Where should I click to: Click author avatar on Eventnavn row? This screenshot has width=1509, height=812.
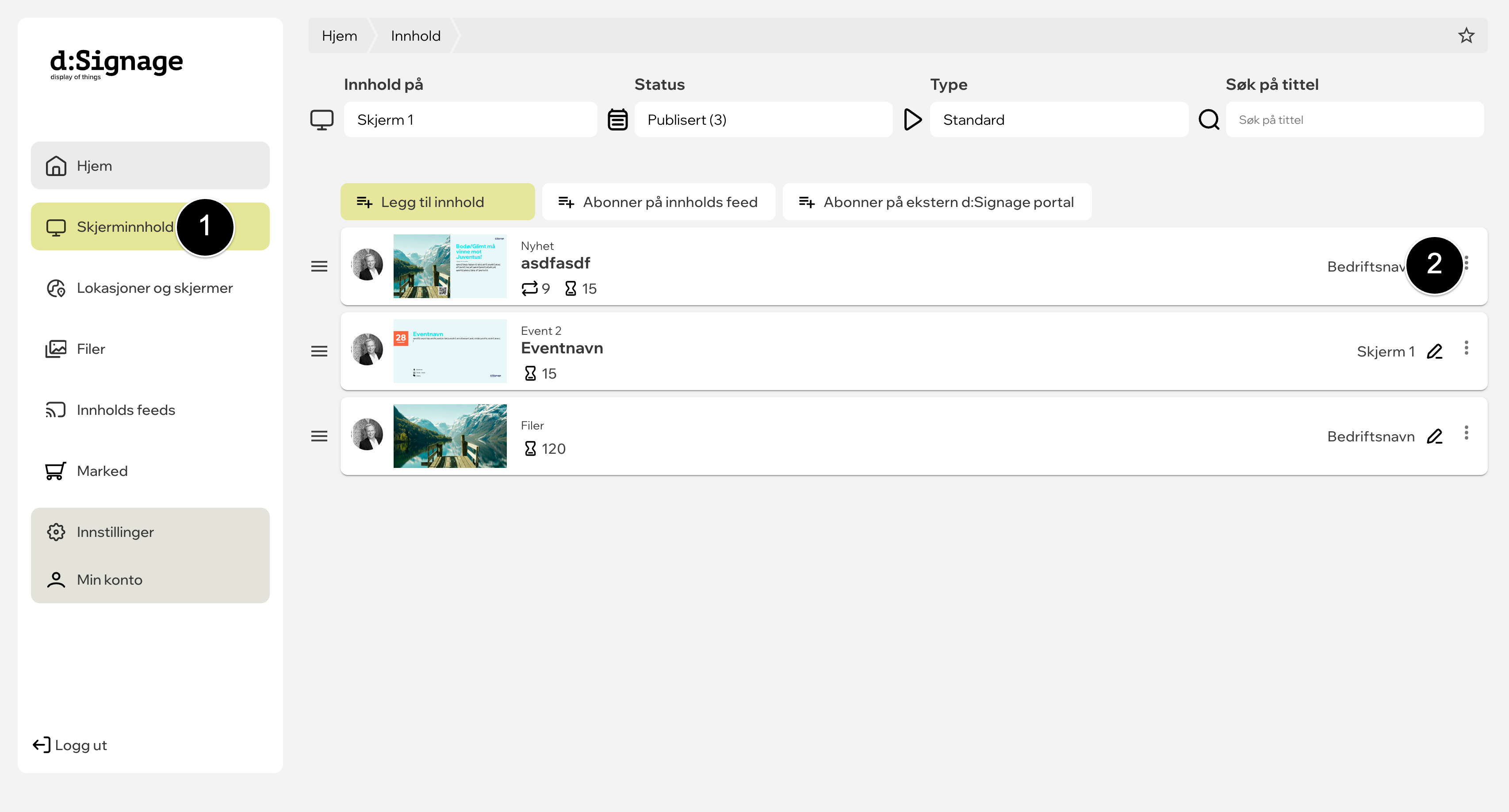coord(367,350)
